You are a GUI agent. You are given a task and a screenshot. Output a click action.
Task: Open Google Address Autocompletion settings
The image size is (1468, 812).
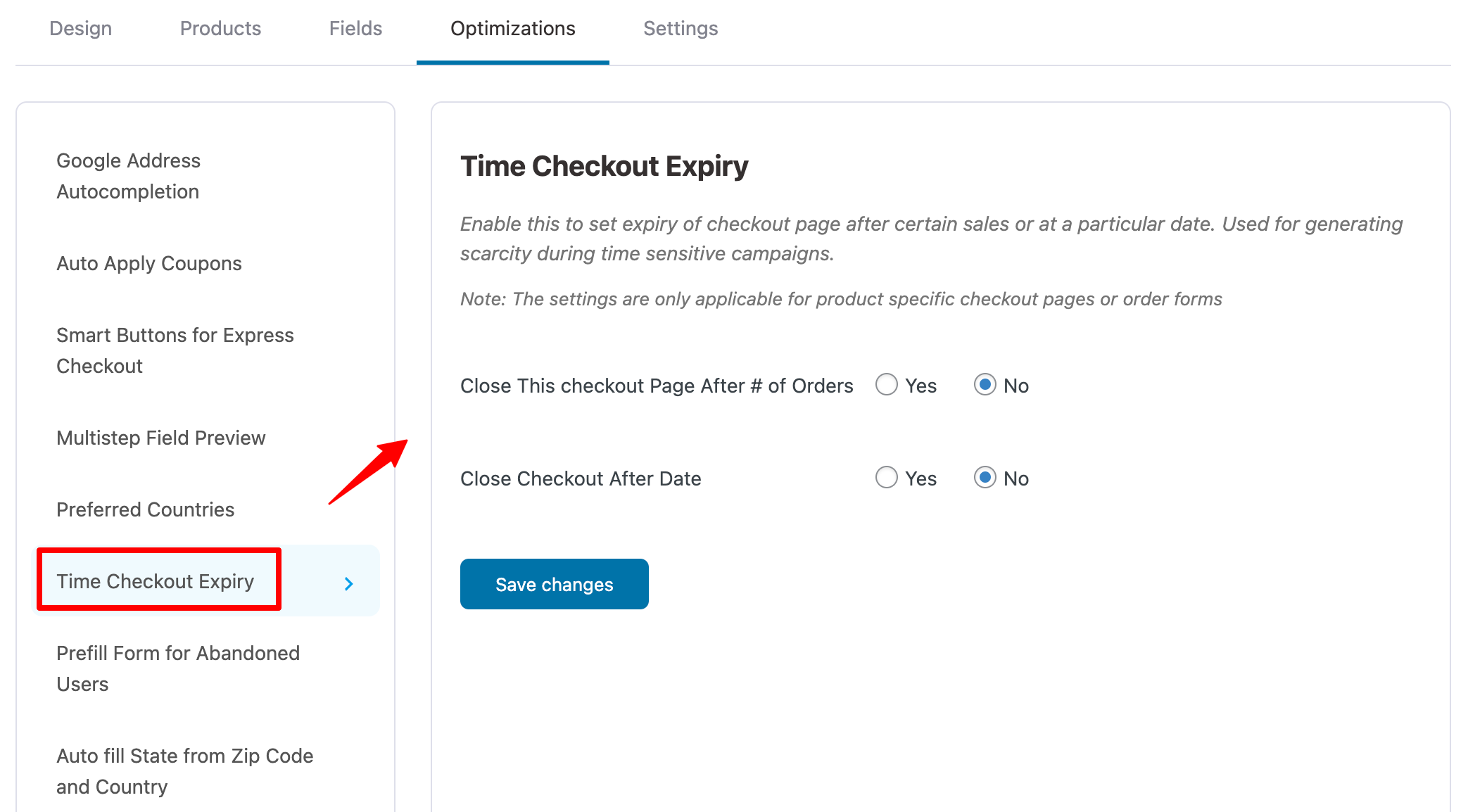(128, 175)
